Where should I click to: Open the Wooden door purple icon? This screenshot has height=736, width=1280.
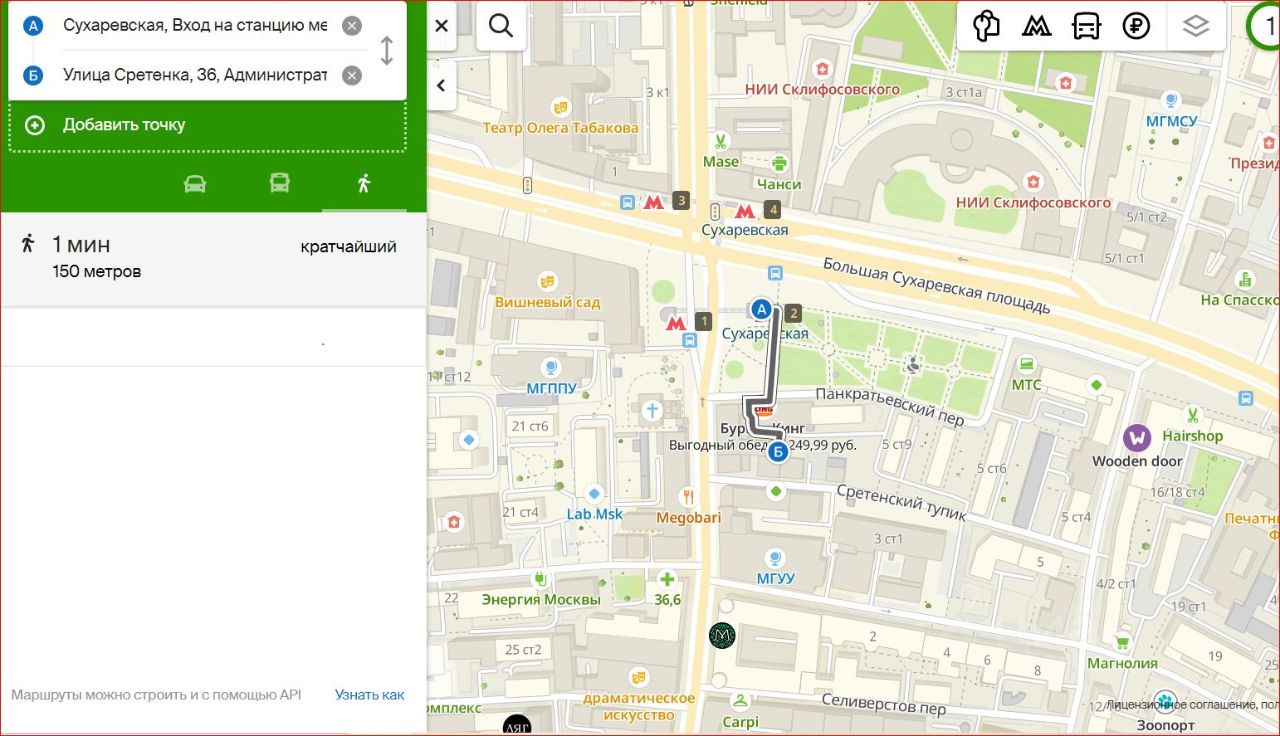pyautogui.click(x=1137, y=437)
